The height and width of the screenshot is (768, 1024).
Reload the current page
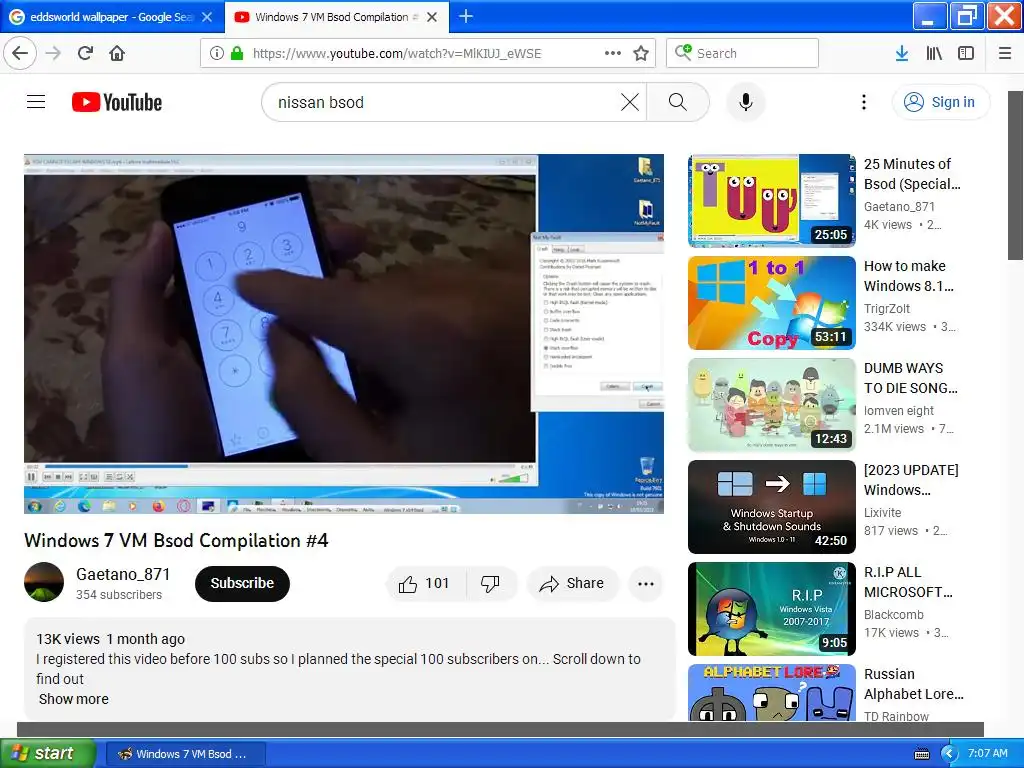coord(85,53)
